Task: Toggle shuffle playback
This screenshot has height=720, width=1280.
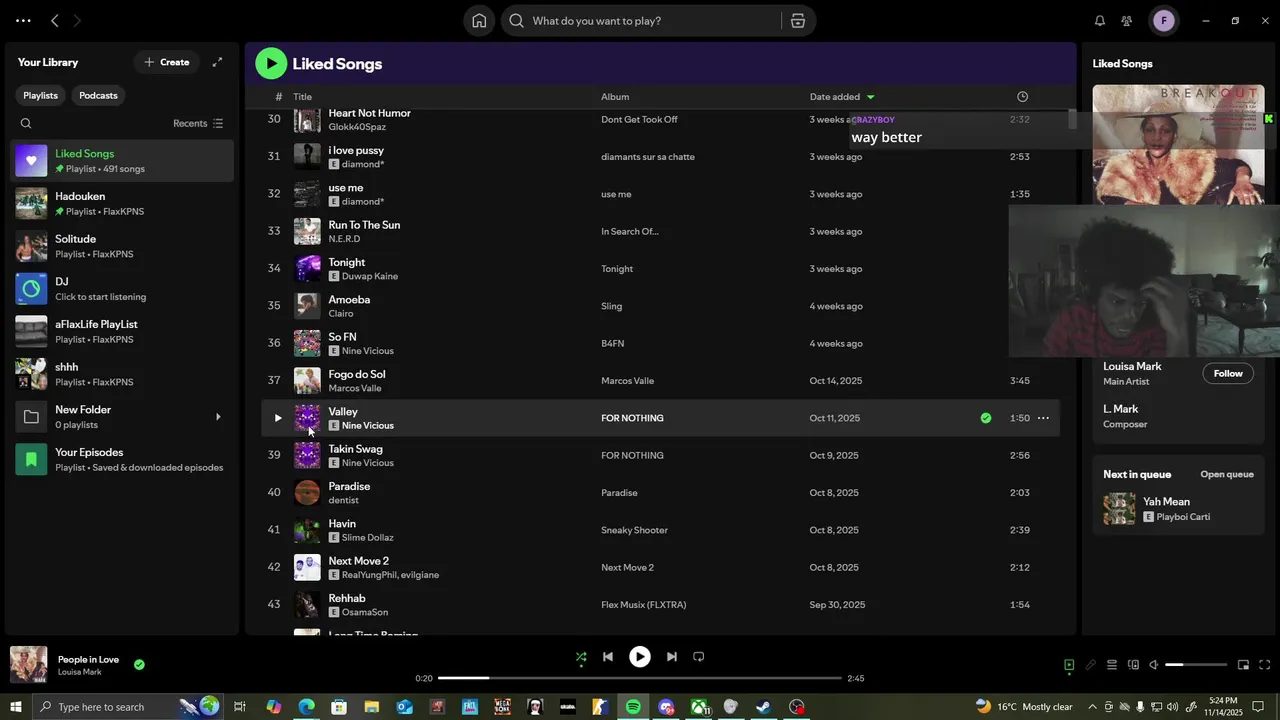Action: coord(581,657)
